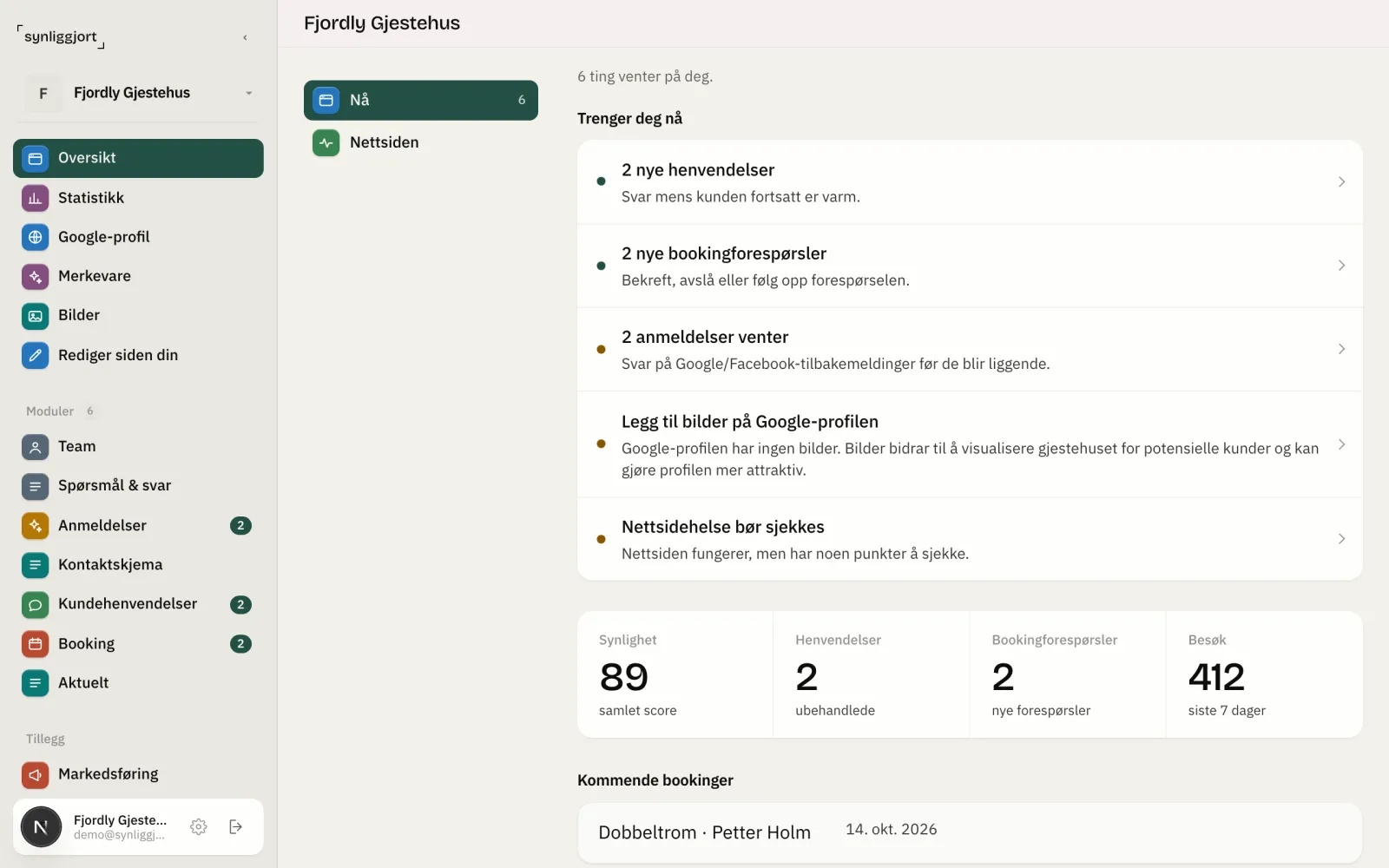Expand the 2 nye bookingforespørsler chevron

click(1341, 266)
